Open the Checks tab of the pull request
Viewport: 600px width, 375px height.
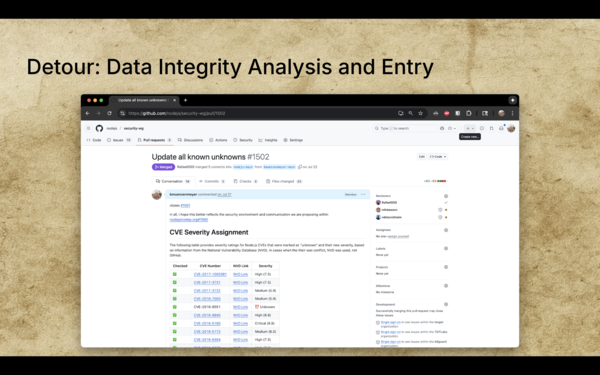pos(245,181)
